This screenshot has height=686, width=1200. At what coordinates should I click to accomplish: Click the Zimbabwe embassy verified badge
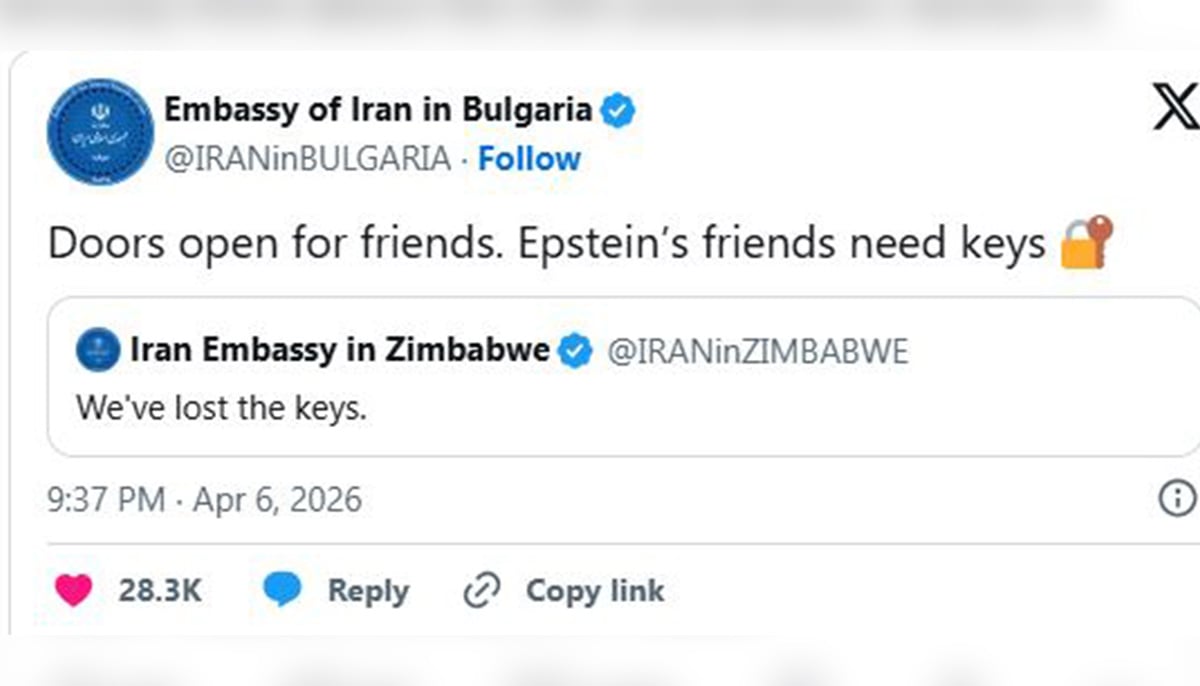(575, 351)
